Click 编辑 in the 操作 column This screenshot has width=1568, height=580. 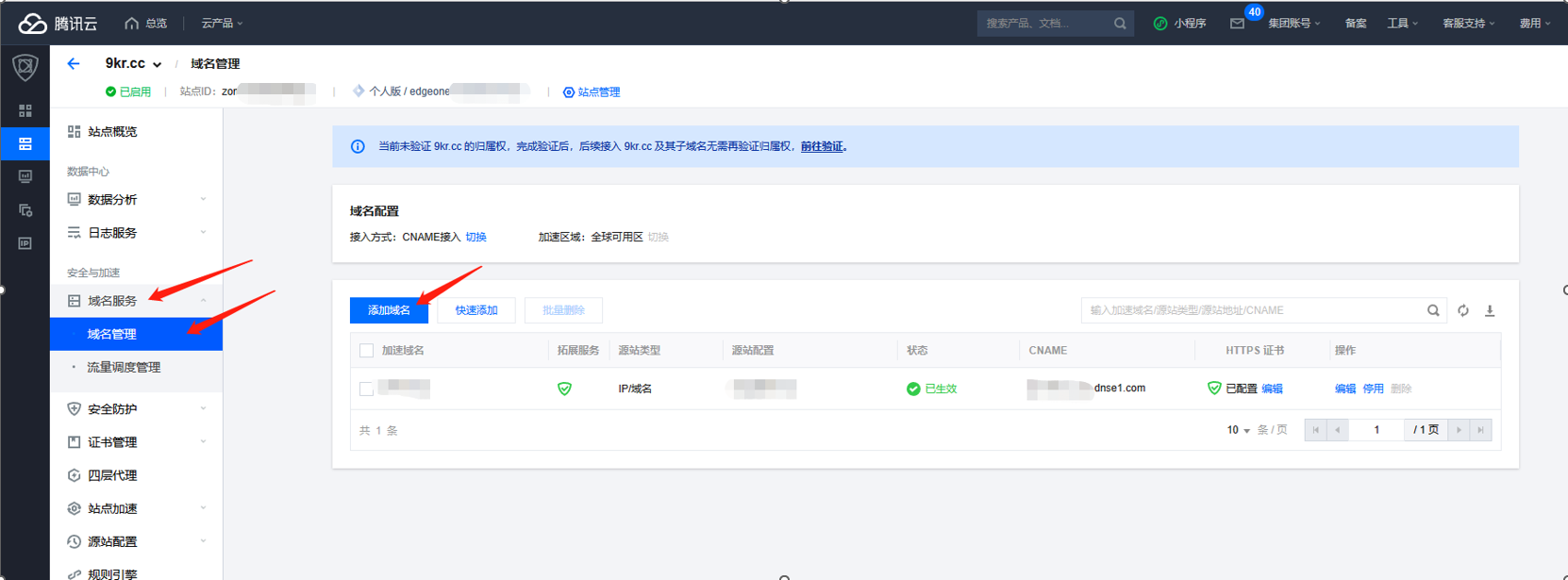[x=1345, y=389]
